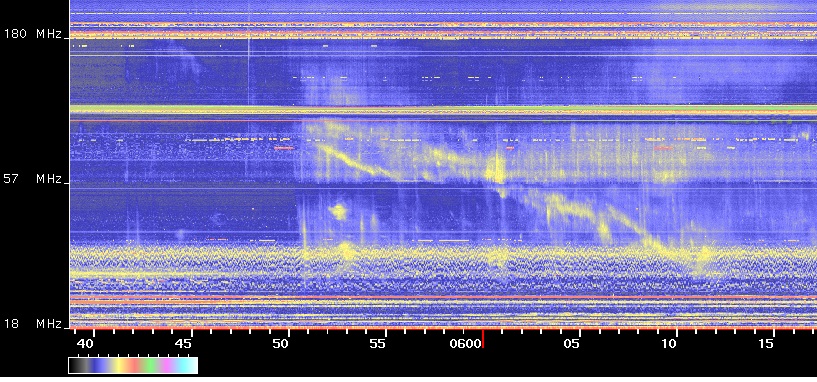Click the 10 minute time tick label

[669, 343]
